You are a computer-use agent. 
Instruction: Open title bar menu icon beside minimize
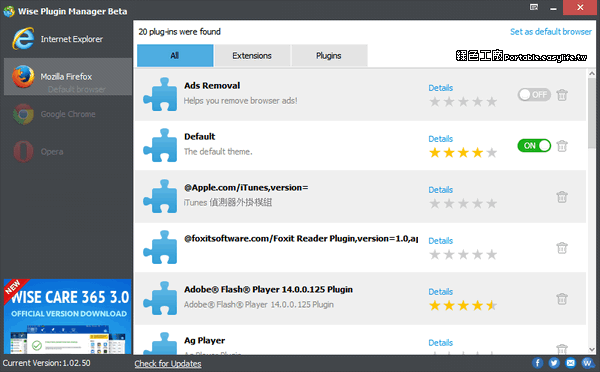[534, 7]
